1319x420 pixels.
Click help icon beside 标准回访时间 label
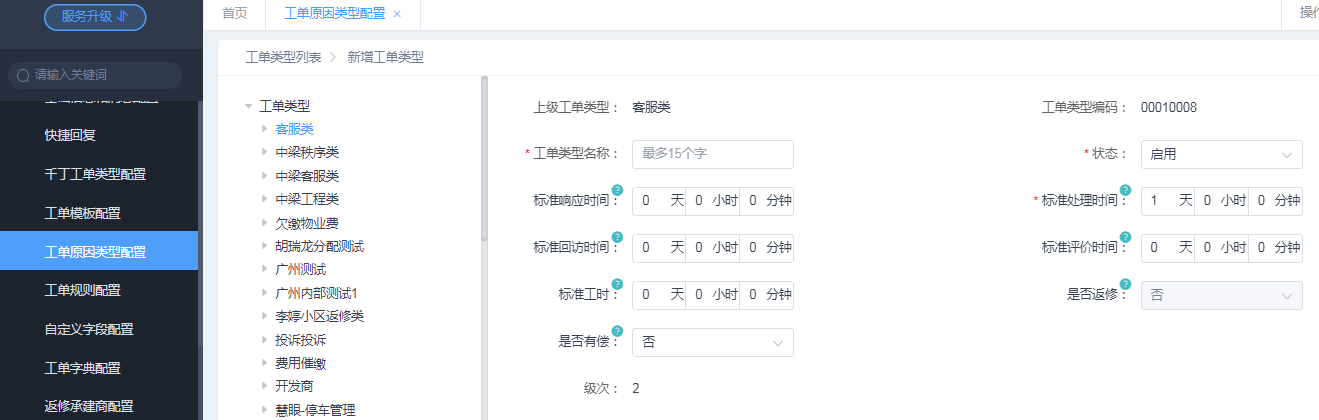[x=617, y=237]
